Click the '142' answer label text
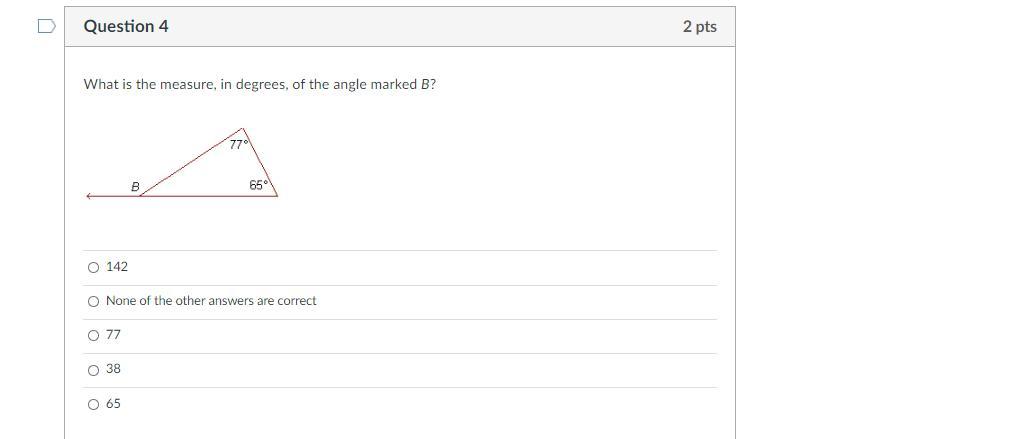The width and height of the screenshot is (1024, 439). (117, 267)
